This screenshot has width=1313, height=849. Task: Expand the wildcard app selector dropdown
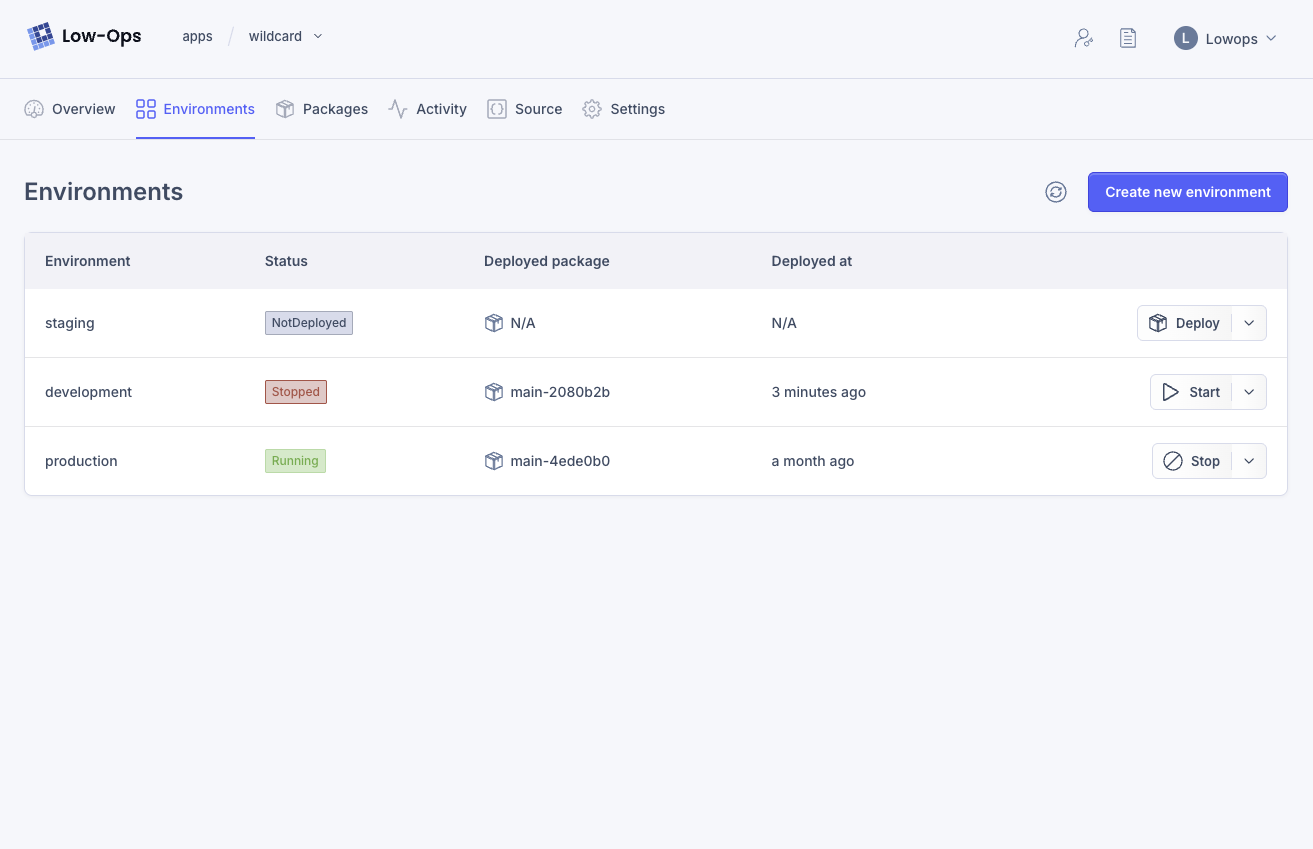click(x=318, y=36)
